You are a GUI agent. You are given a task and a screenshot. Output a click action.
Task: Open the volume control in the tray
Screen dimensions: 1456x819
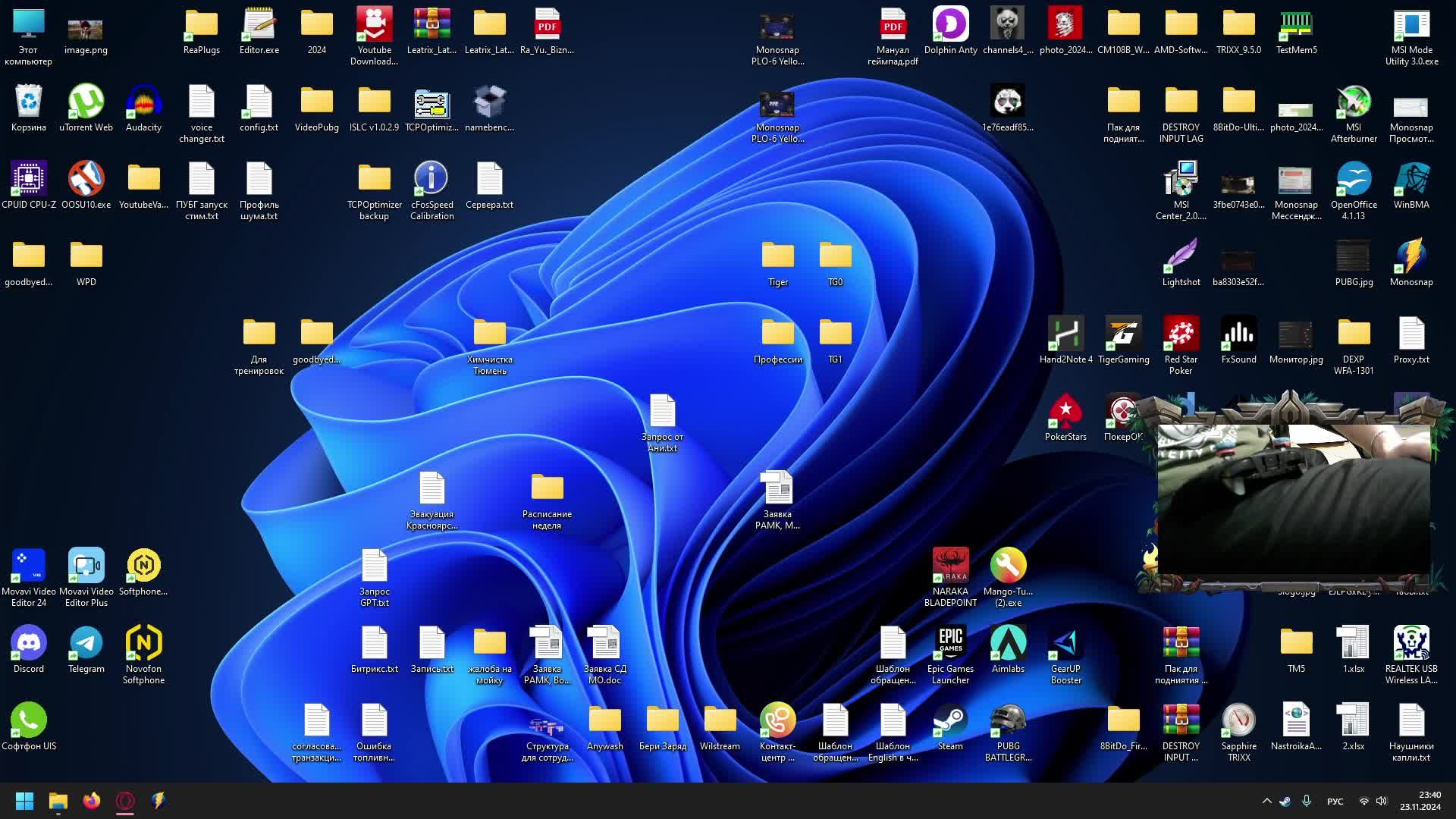pyautogui.click(x=1382, y=801)
